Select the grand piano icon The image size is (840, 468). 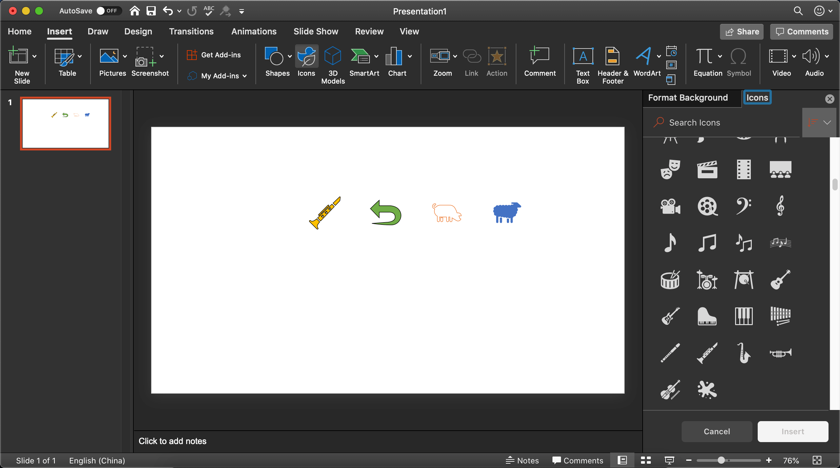click(707, 316)
